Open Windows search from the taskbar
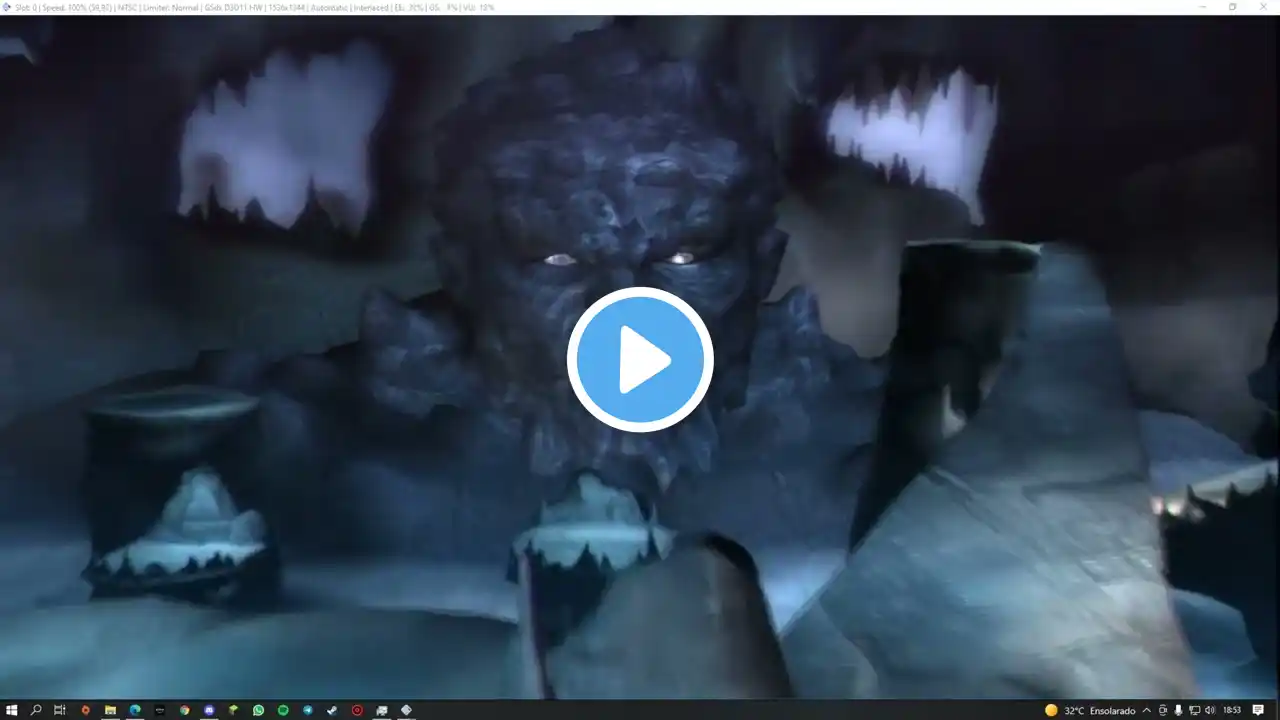 click(x=36, y=710)
